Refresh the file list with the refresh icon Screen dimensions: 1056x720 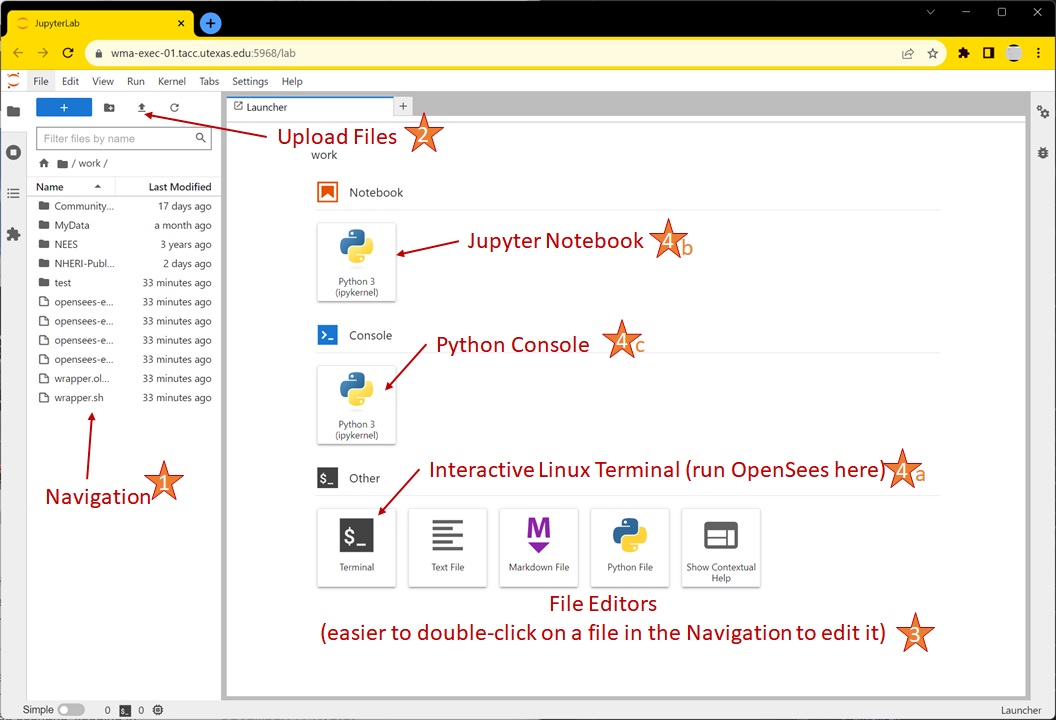[174, 107]
